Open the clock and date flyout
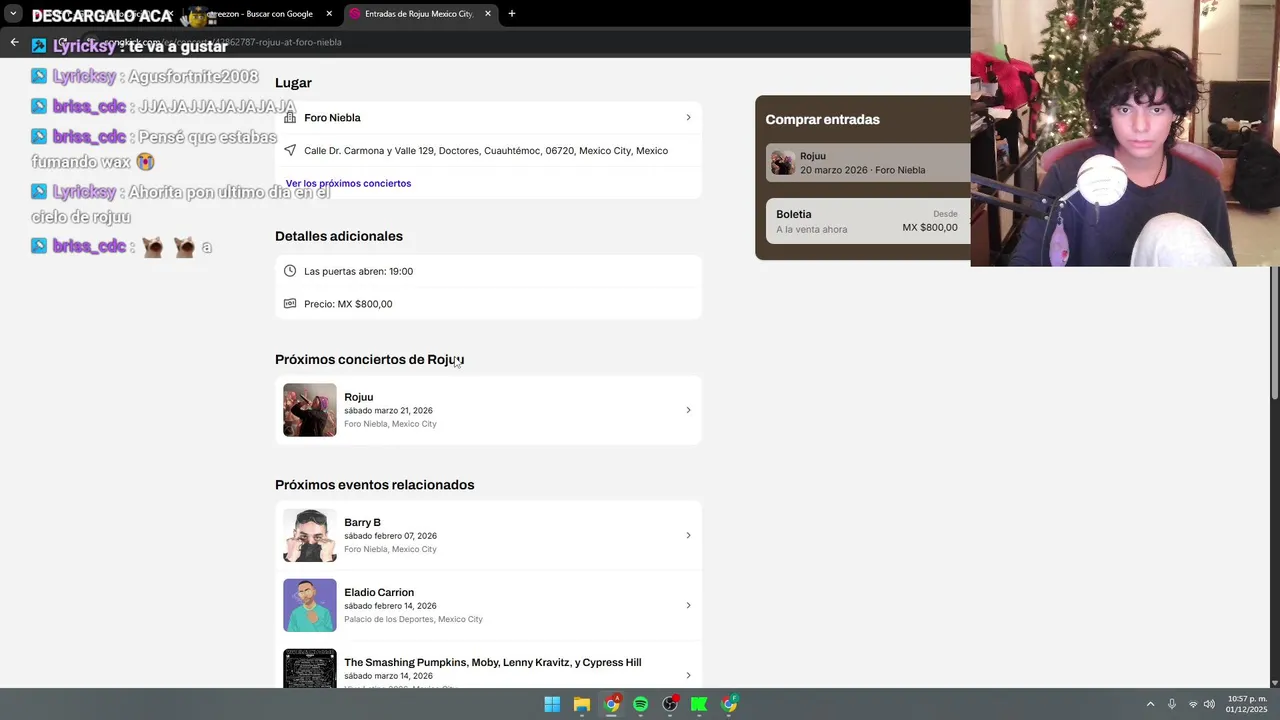 1247,704
